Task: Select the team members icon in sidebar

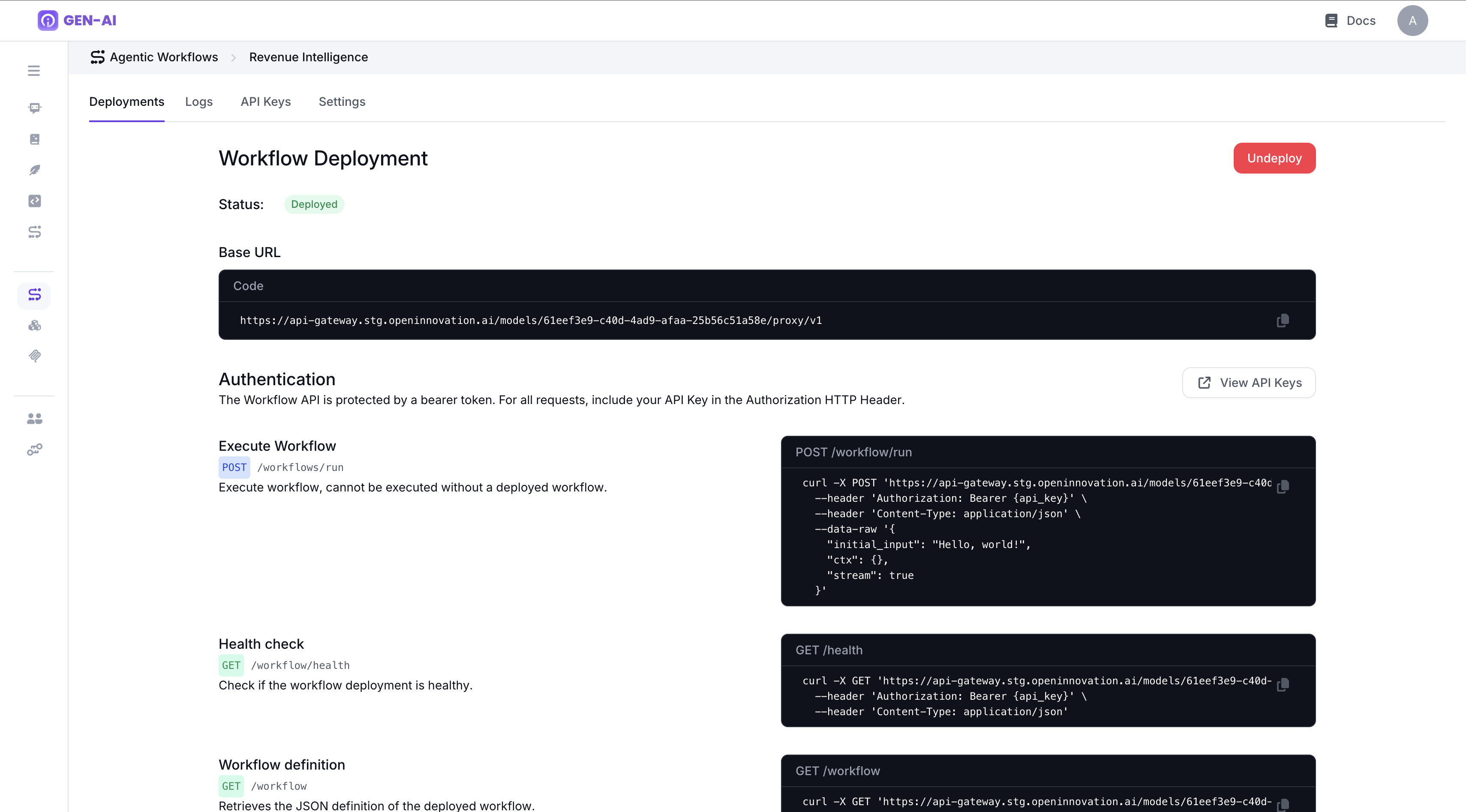Action: 34,418
